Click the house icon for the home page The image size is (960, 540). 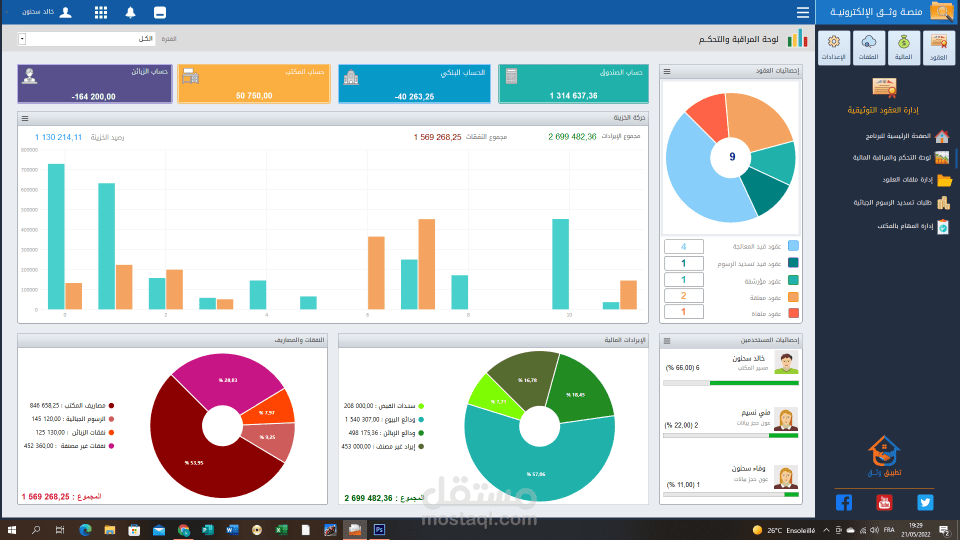942,136
